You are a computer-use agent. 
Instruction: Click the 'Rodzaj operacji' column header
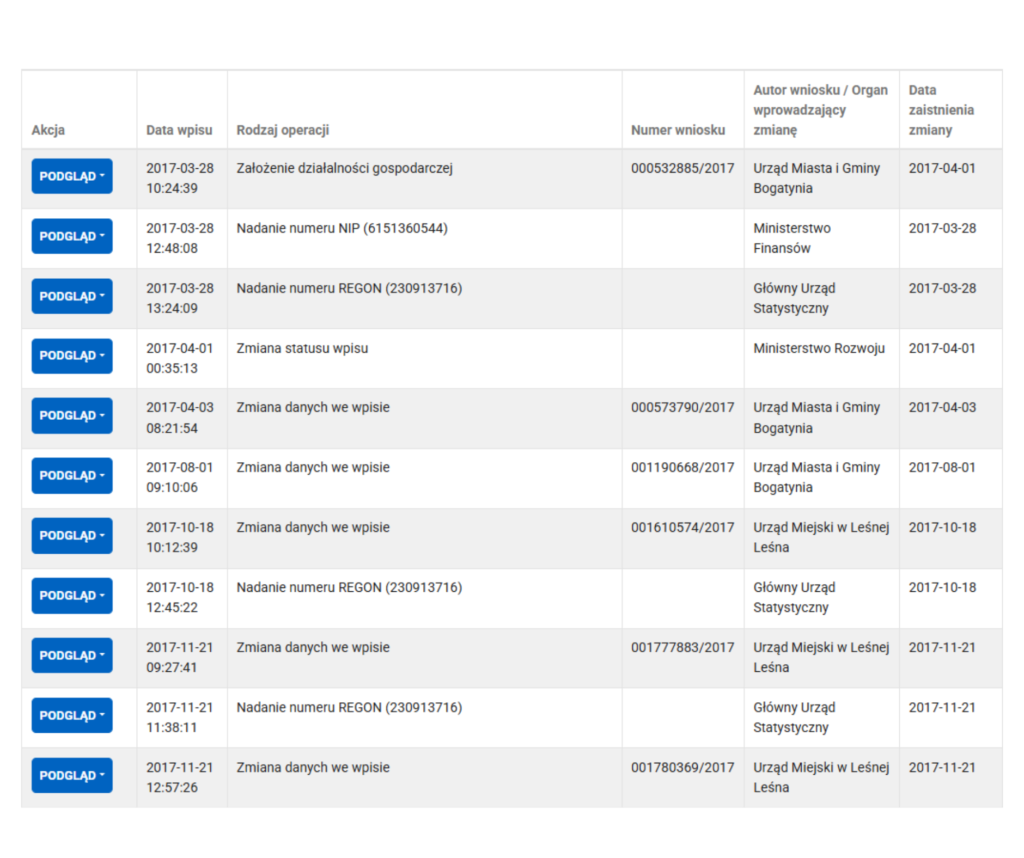283,130
